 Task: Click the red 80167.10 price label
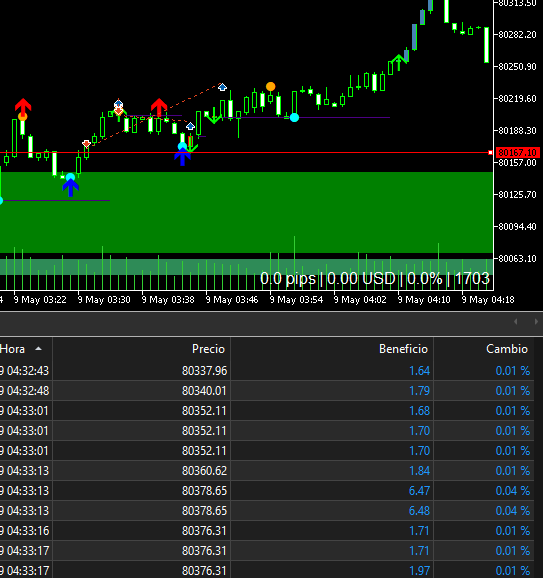pyautogui.click(x=518, y=153)
